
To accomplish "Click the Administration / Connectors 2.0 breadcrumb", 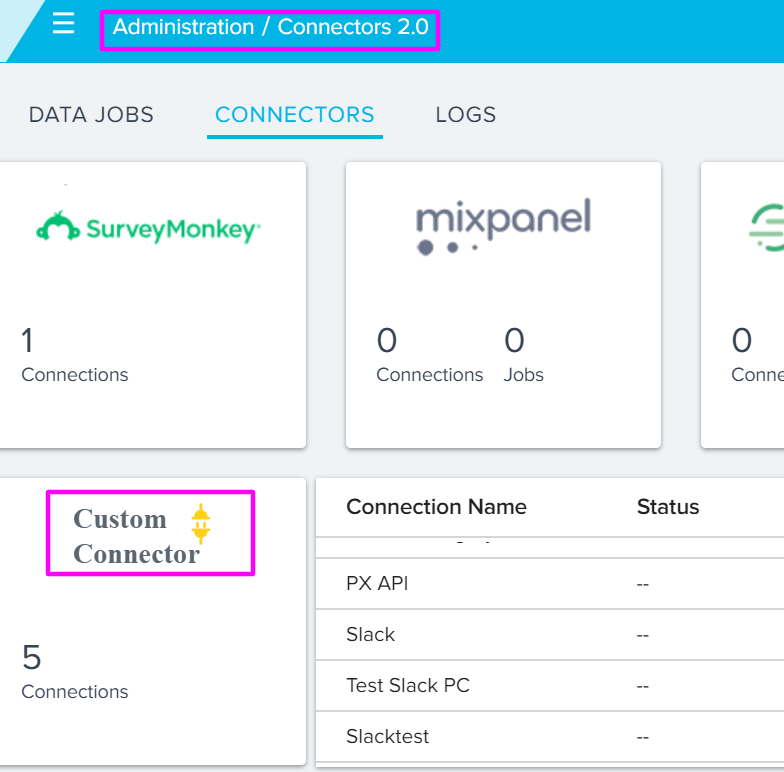I will [270, 27].
